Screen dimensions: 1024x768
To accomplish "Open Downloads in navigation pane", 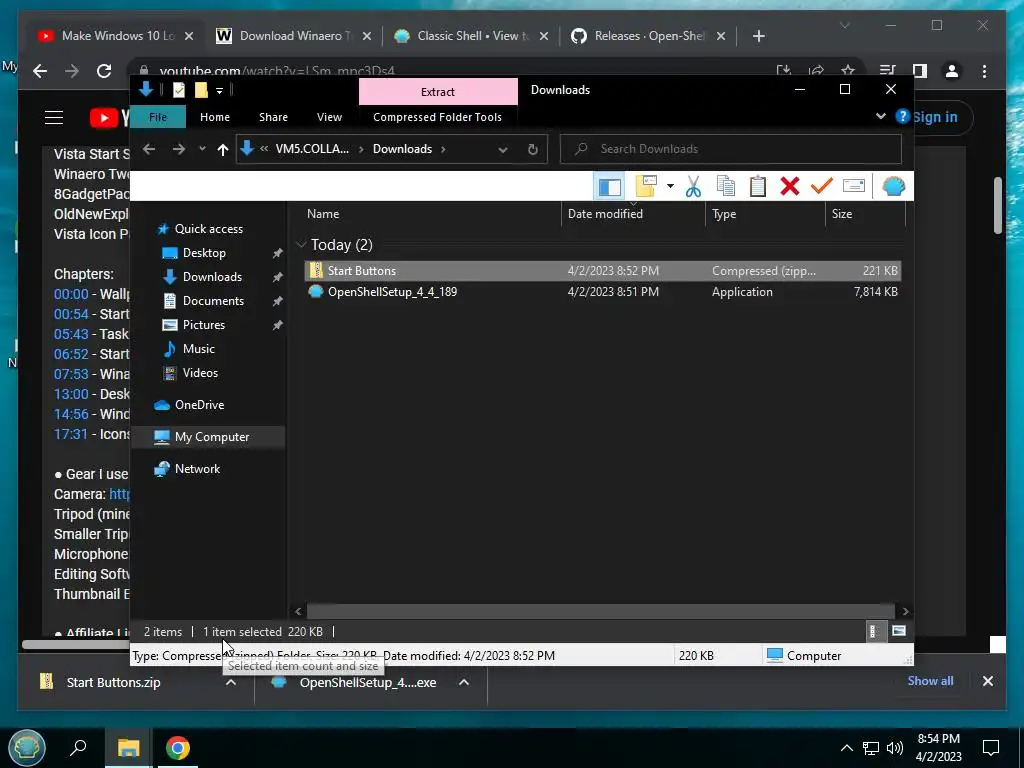I will pos(212,277).
